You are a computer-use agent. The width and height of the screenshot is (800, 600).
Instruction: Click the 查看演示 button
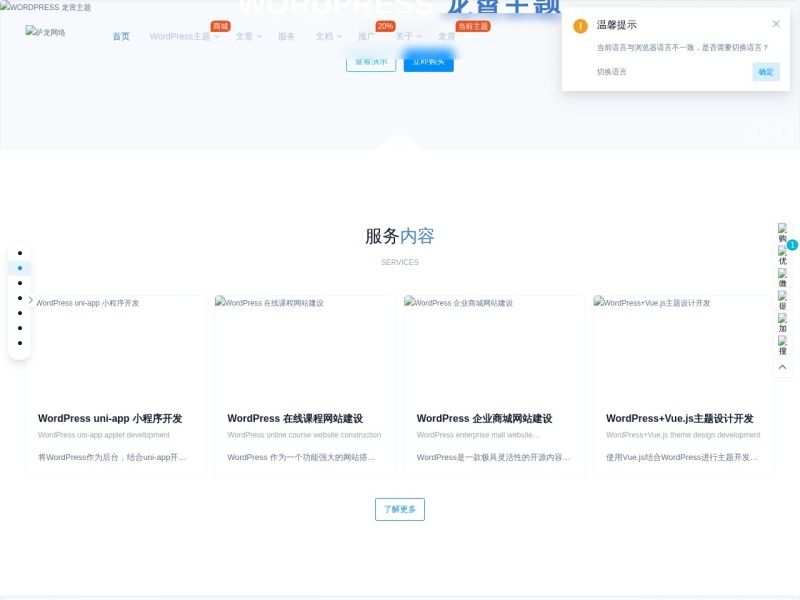[x=371, y=62]
